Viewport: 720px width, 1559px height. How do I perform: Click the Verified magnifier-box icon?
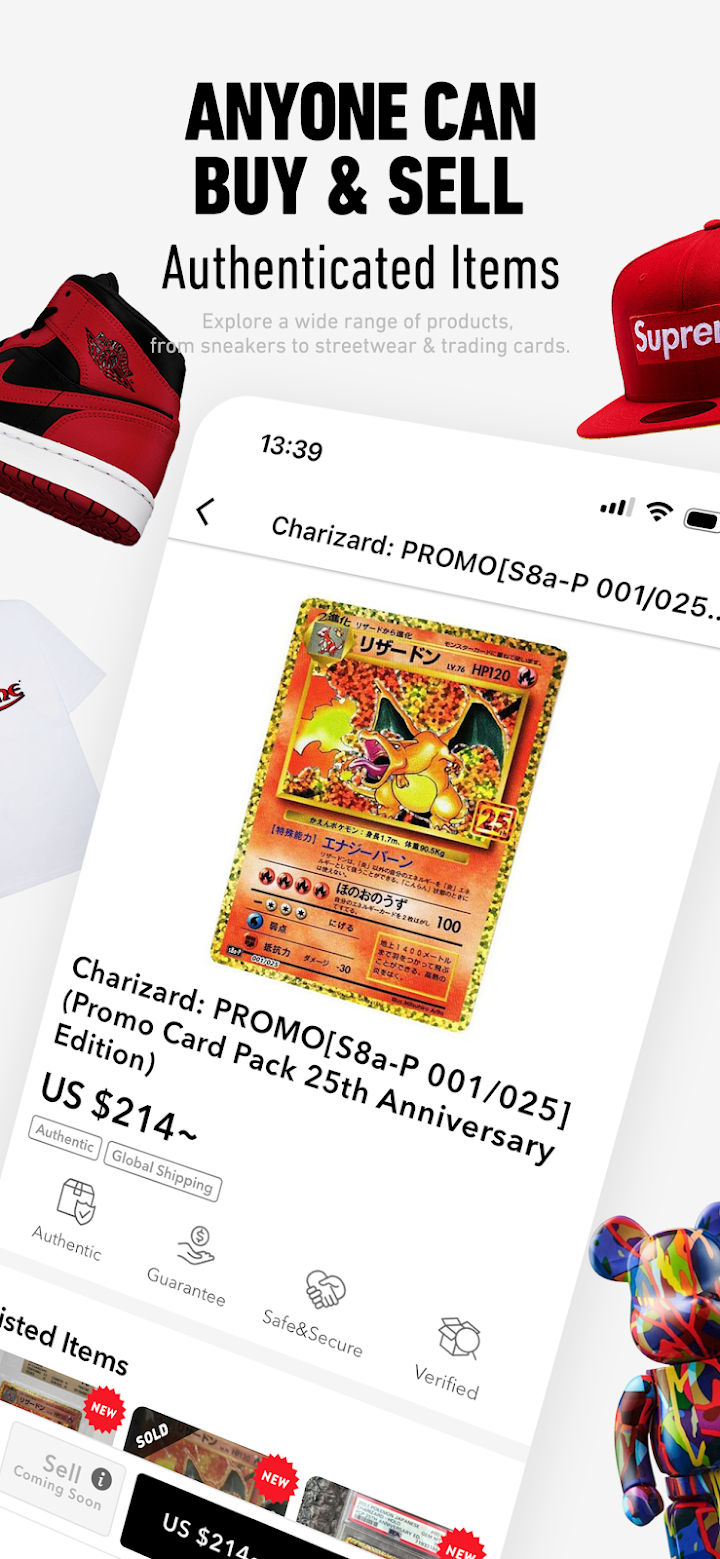point(459,1339)
